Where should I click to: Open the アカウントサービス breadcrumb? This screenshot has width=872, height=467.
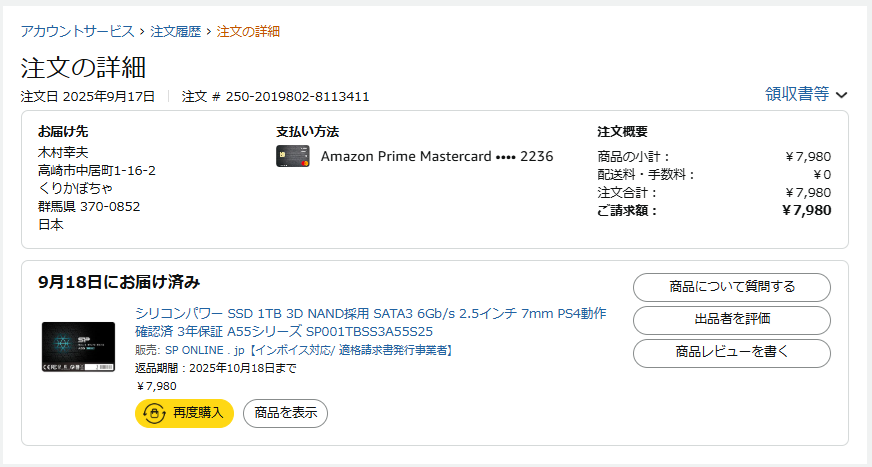click(79, 31)
